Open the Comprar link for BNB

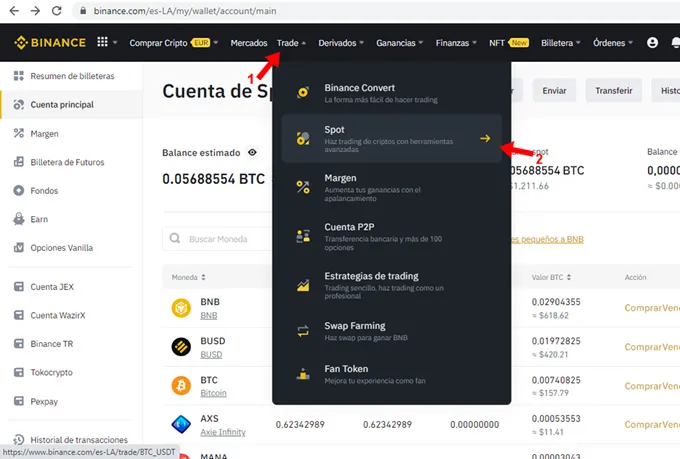641,308
